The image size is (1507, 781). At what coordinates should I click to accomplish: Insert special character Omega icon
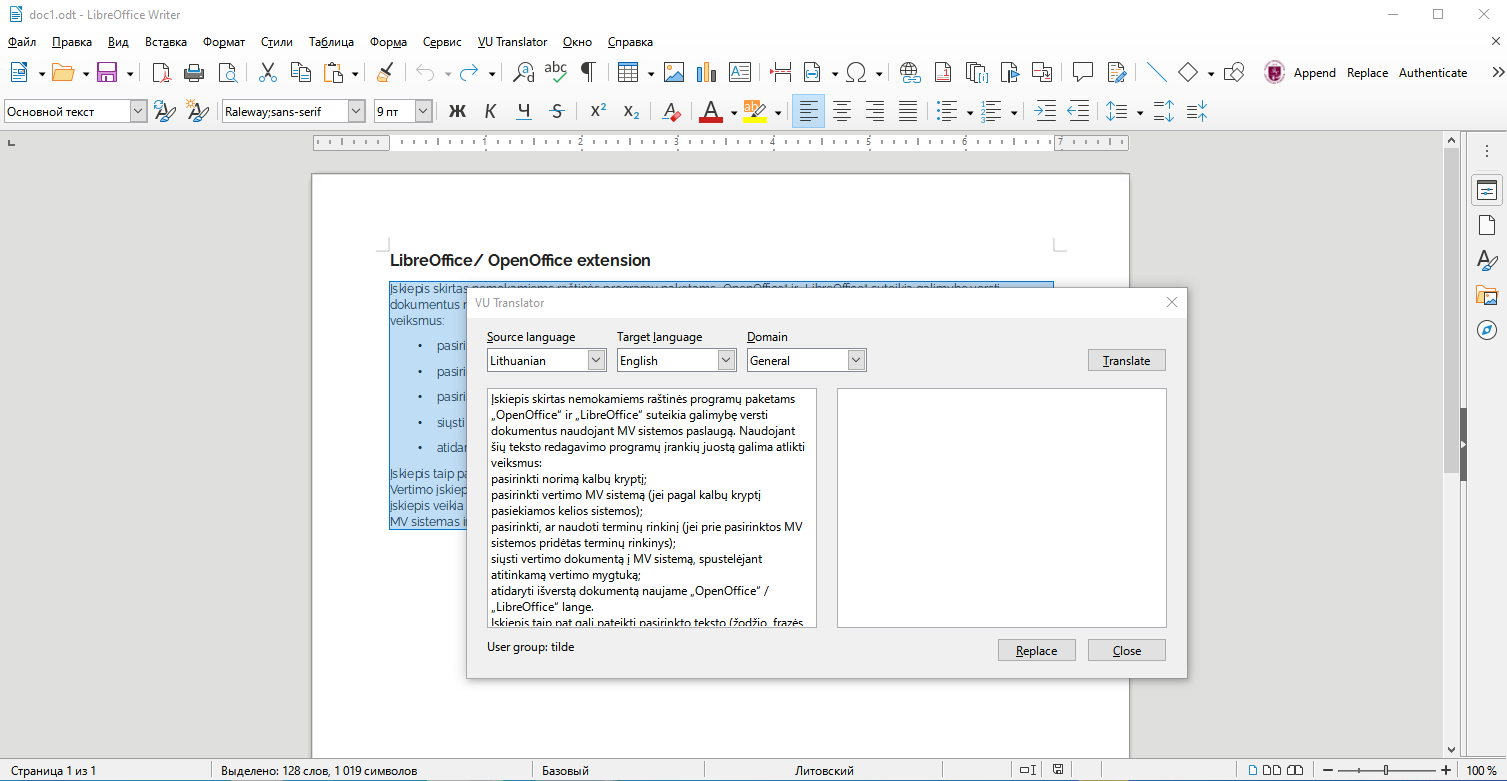856,72
